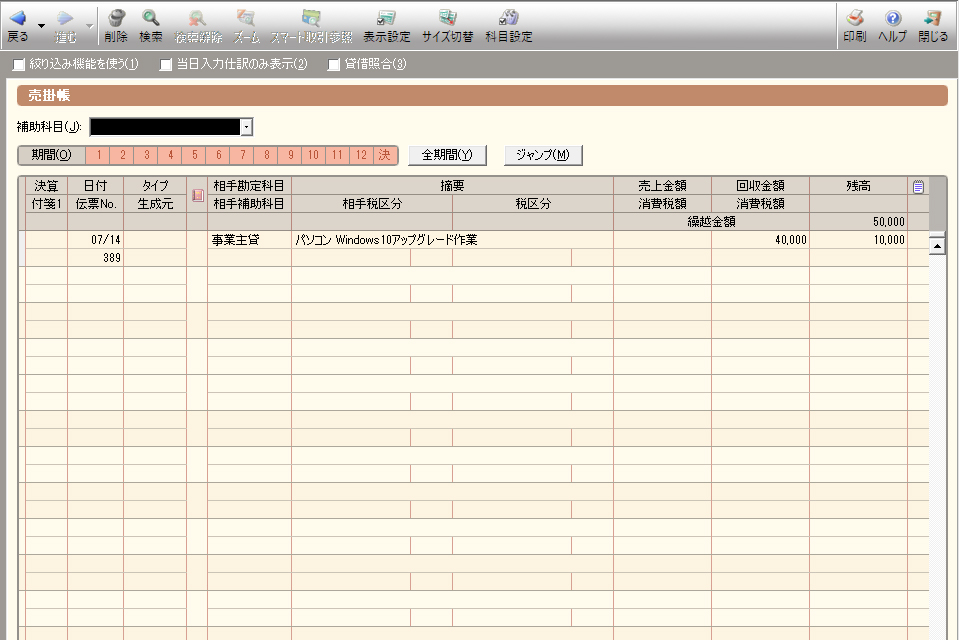Toggle 当日入力仕訳のみ表示(2) checkbox
Screen dimensions: 960x640
[165, 64]
